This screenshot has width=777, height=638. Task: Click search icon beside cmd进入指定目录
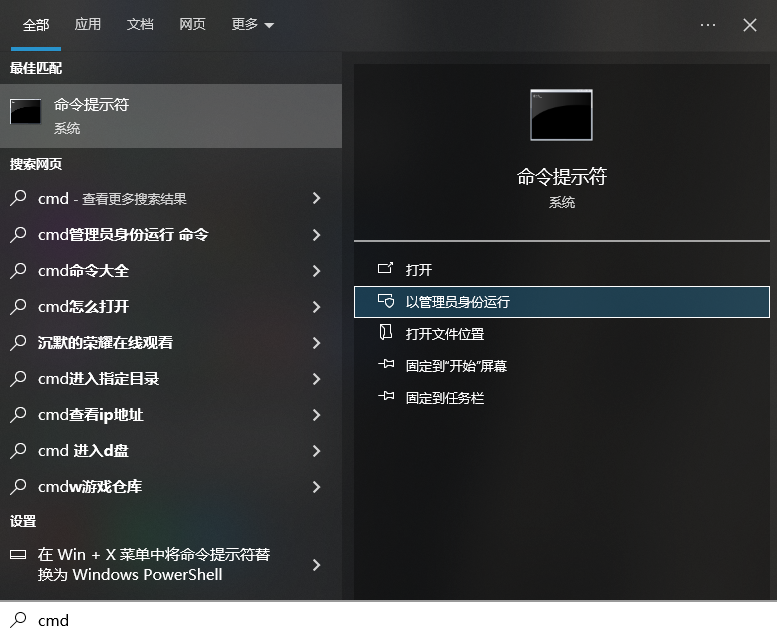(18, 378)
